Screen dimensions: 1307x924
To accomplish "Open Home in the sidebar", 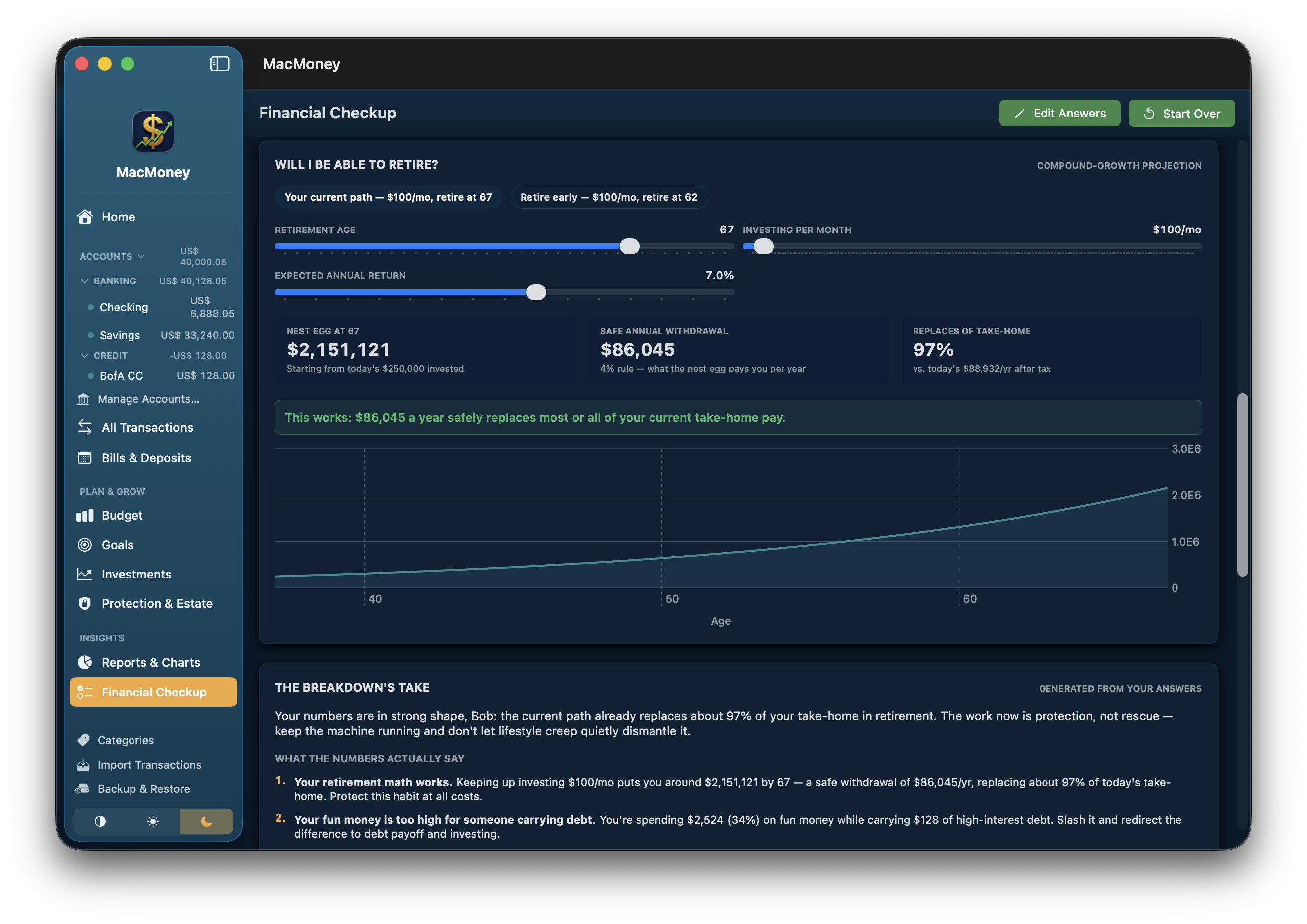I will (x=153, y=217).
